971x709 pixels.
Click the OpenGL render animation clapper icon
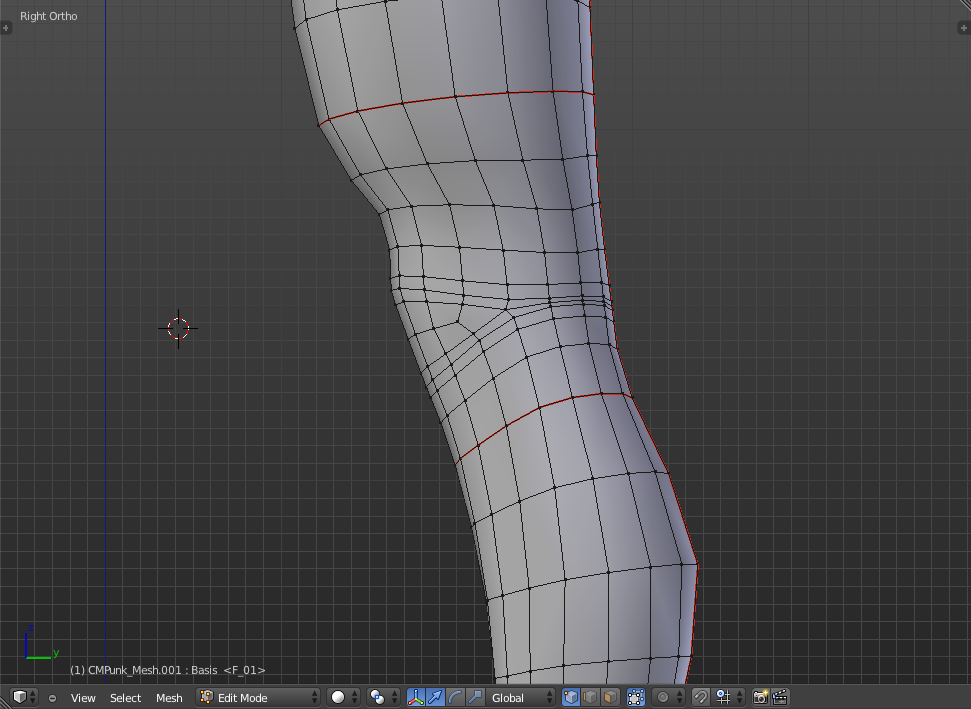pyautogui.click(x=780, y=697)
